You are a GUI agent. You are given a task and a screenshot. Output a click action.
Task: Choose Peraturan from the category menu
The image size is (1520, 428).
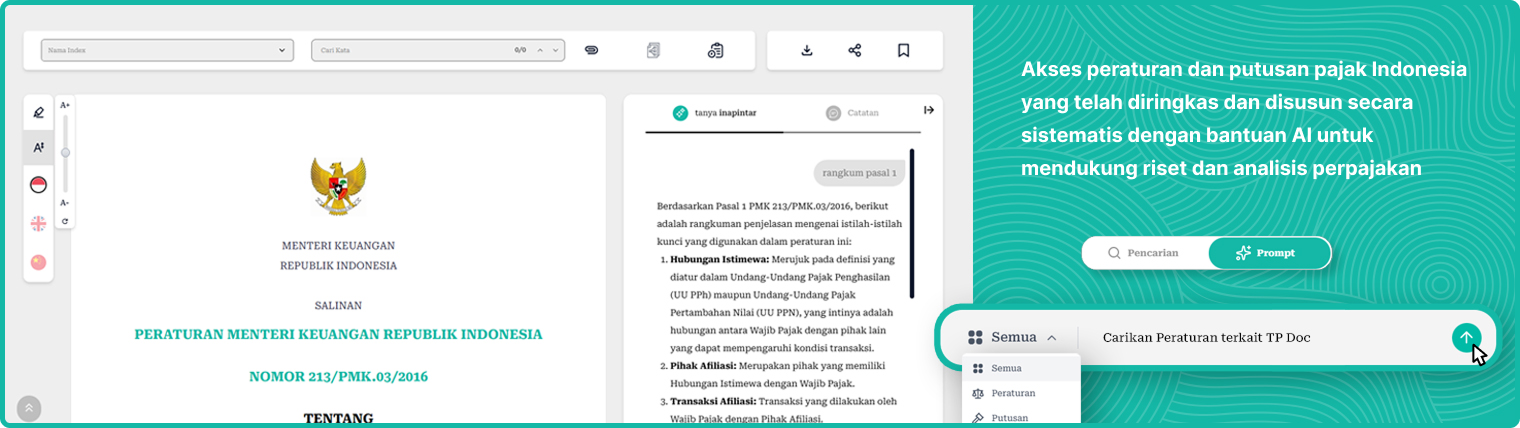1013,393
